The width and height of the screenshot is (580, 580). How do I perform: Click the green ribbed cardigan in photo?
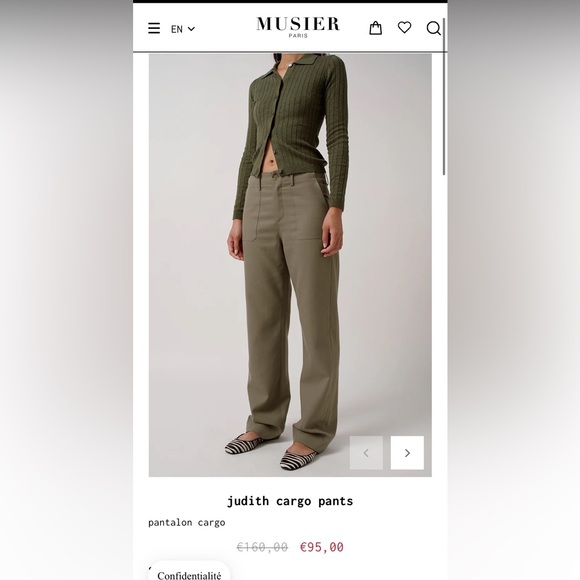tap(291, 133)
